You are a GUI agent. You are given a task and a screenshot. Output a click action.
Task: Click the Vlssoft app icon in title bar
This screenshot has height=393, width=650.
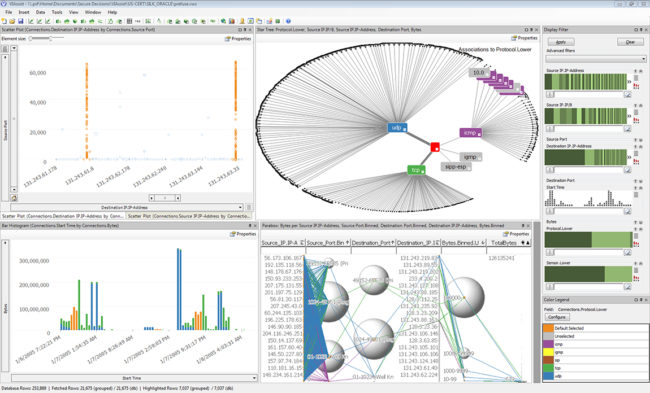pyautogui.click(x=3, y=4)
